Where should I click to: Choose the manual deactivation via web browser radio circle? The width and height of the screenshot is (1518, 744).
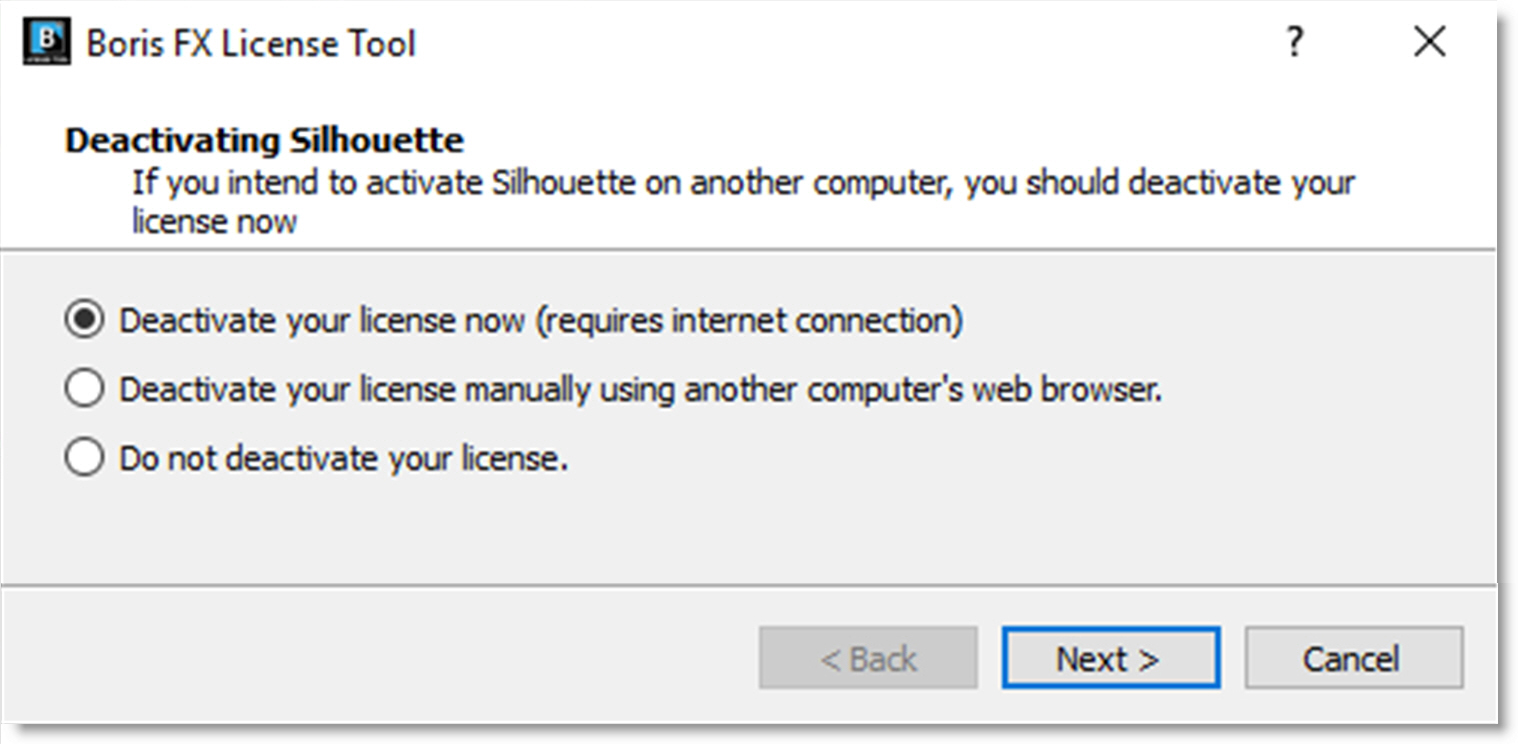pyautogui.click(x=84, y=389)
